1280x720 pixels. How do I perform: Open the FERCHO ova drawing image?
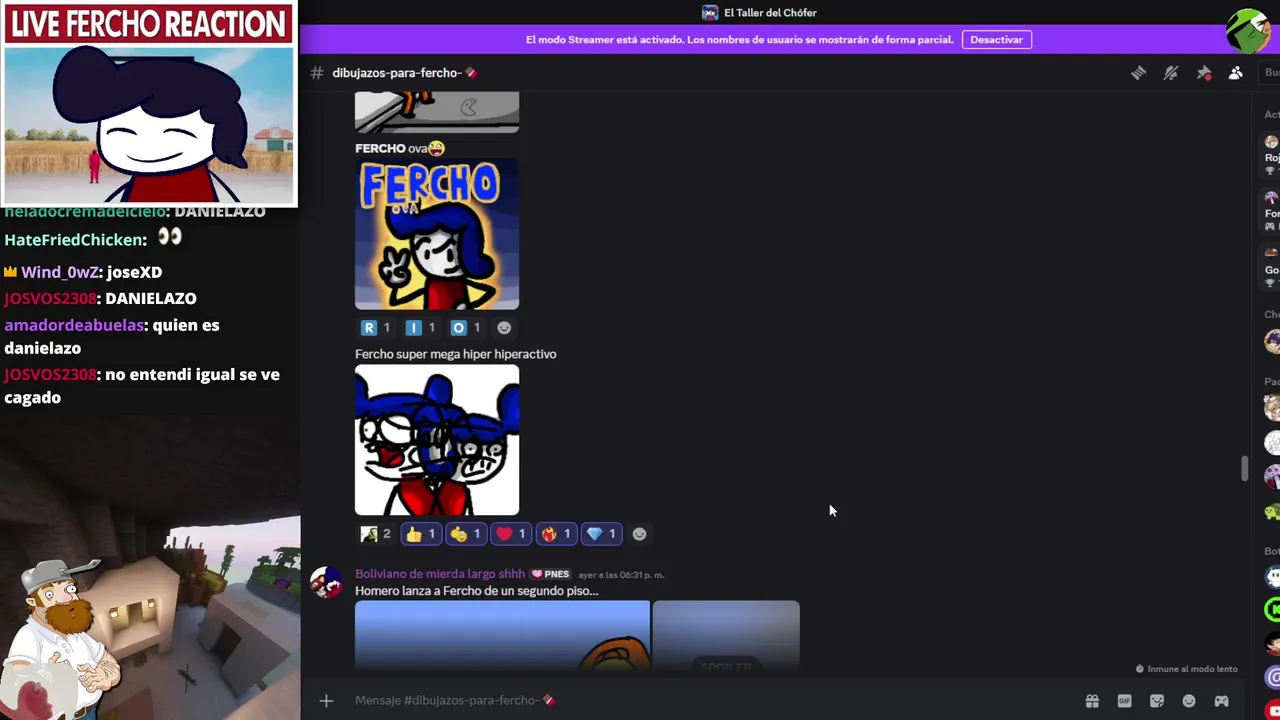(437, 234)
